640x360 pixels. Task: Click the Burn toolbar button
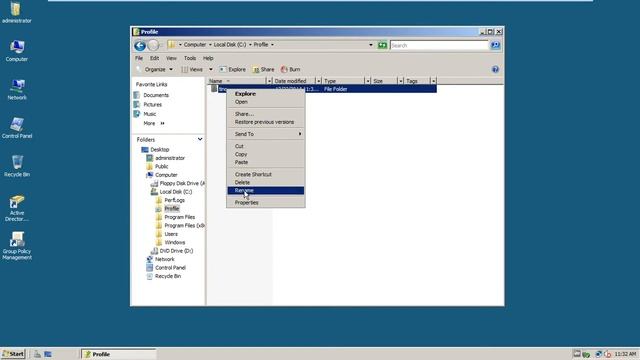pos(290,69)
